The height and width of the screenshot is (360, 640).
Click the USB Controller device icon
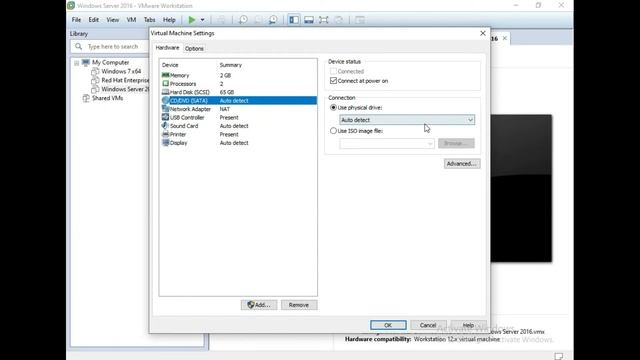[165, 117]
